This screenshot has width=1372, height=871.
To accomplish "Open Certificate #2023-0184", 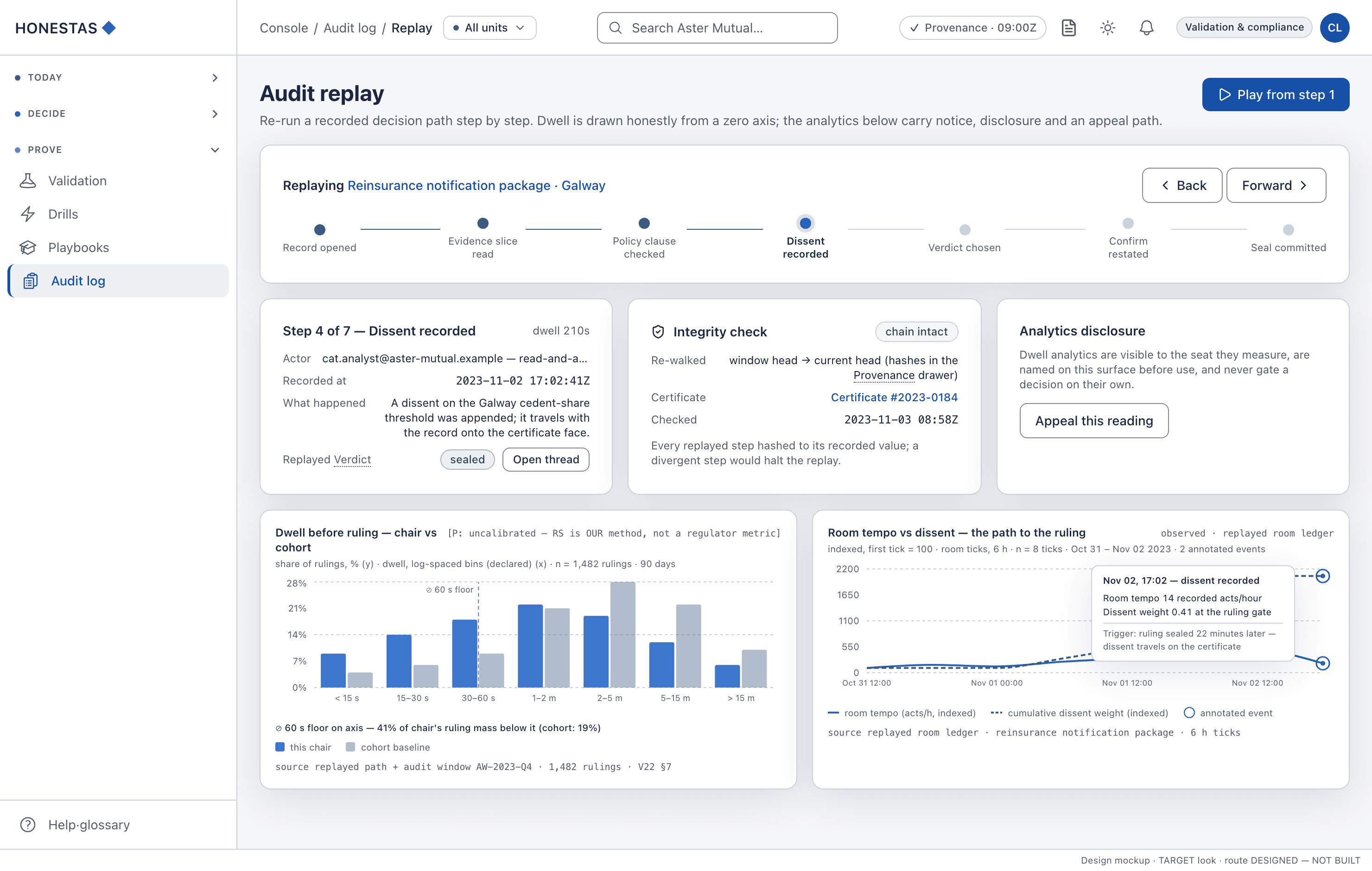I will 894,397.
